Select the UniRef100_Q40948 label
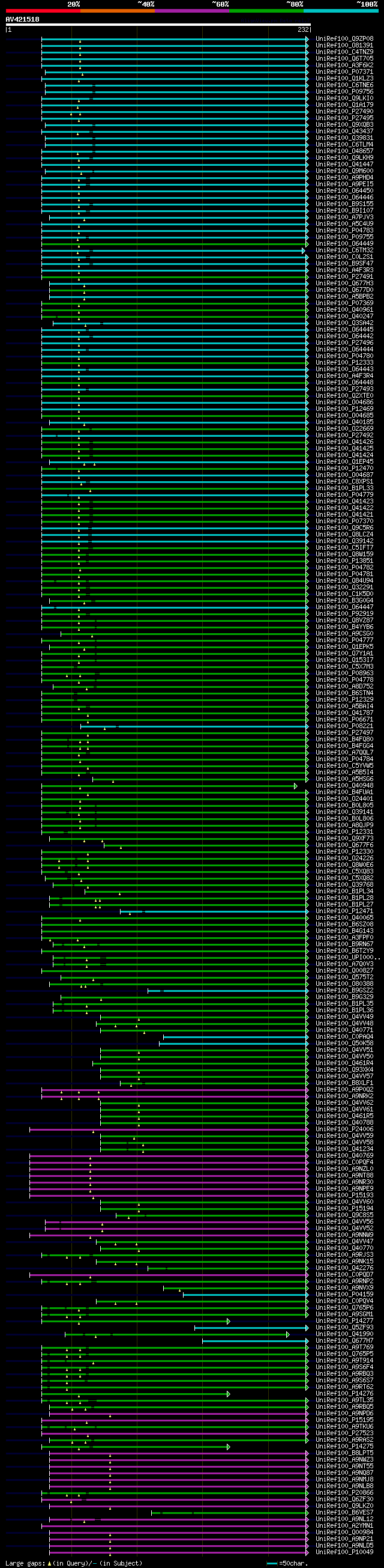The width and height of the screenshot is (384, 1568). pyautogui.click(x=344, y=786)
